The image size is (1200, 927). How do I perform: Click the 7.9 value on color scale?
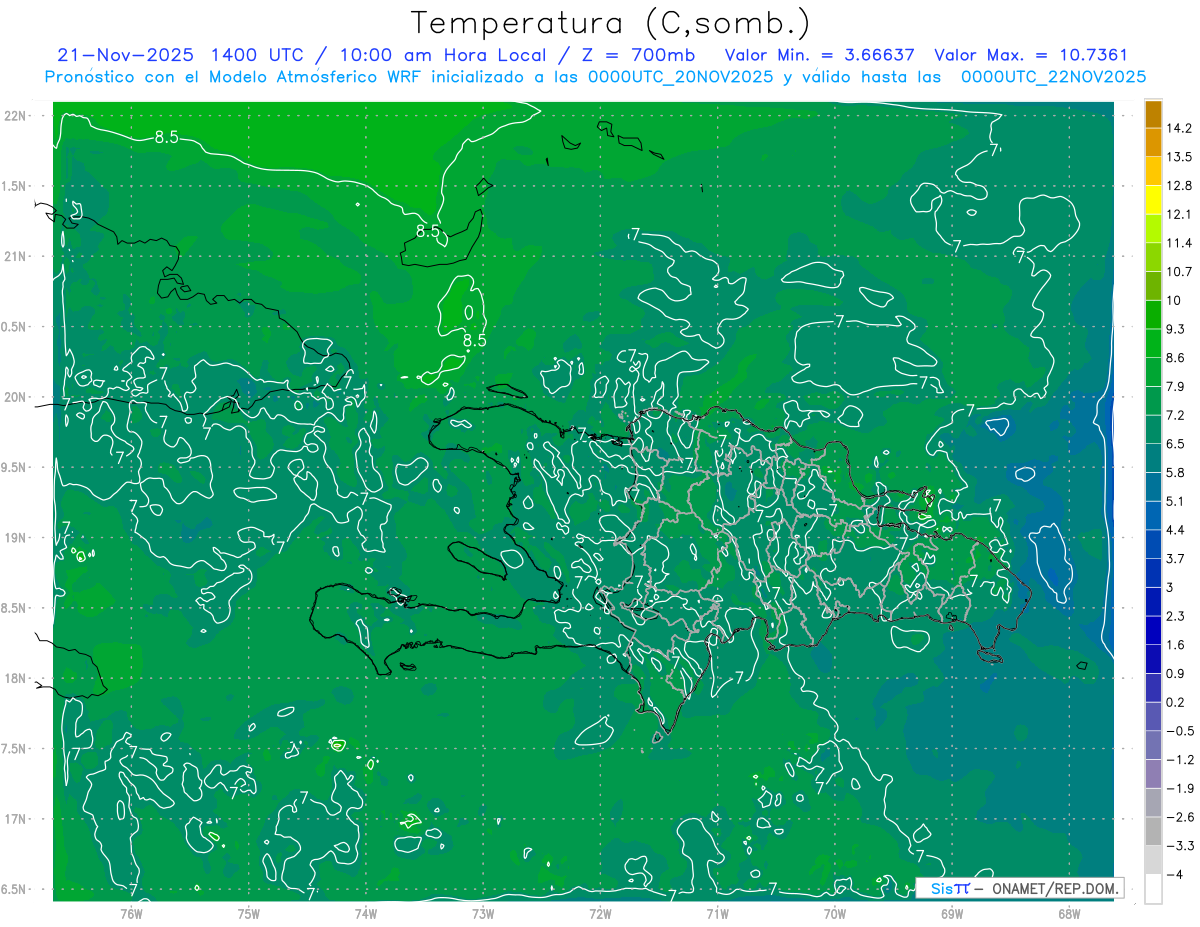pos(1176,387)
